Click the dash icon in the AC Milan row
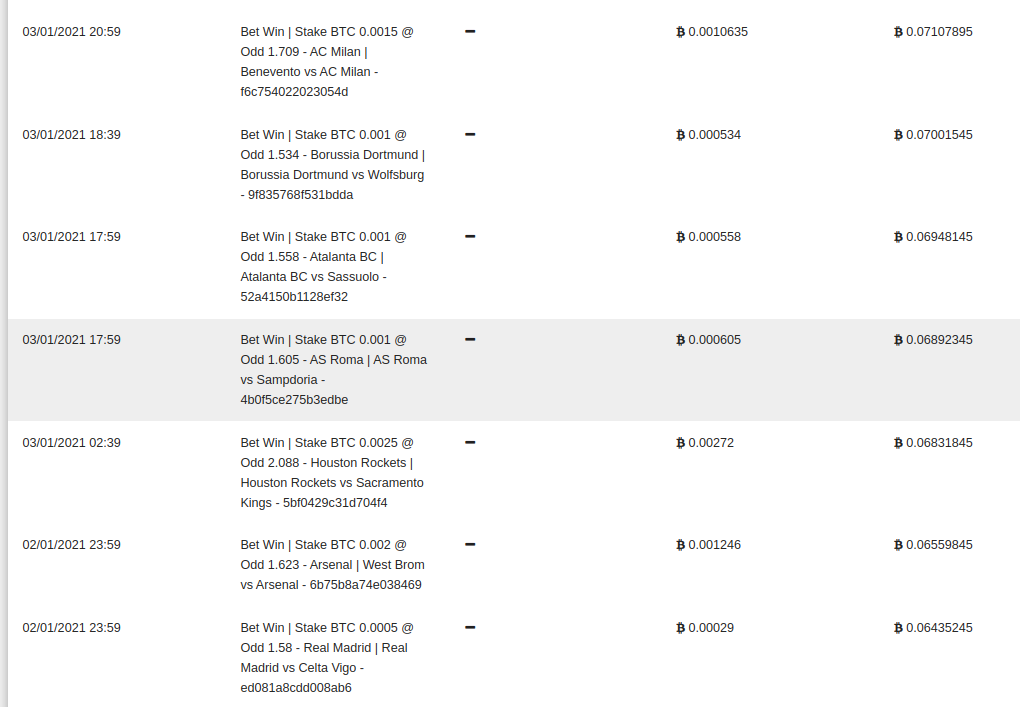 (470, 31)
